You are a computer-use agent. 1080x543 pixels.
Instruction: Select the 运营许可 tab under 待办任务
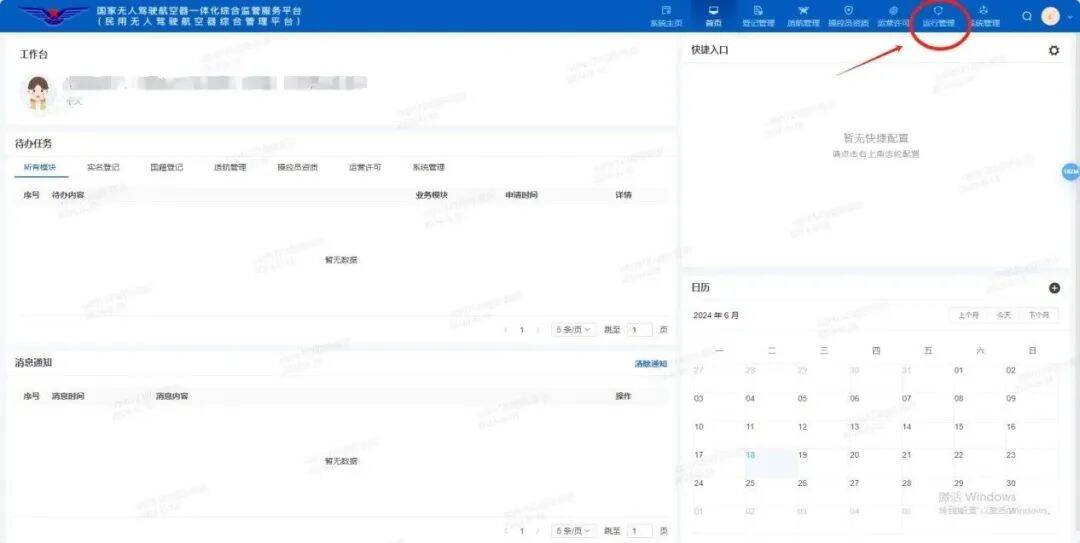pos(365,167)
